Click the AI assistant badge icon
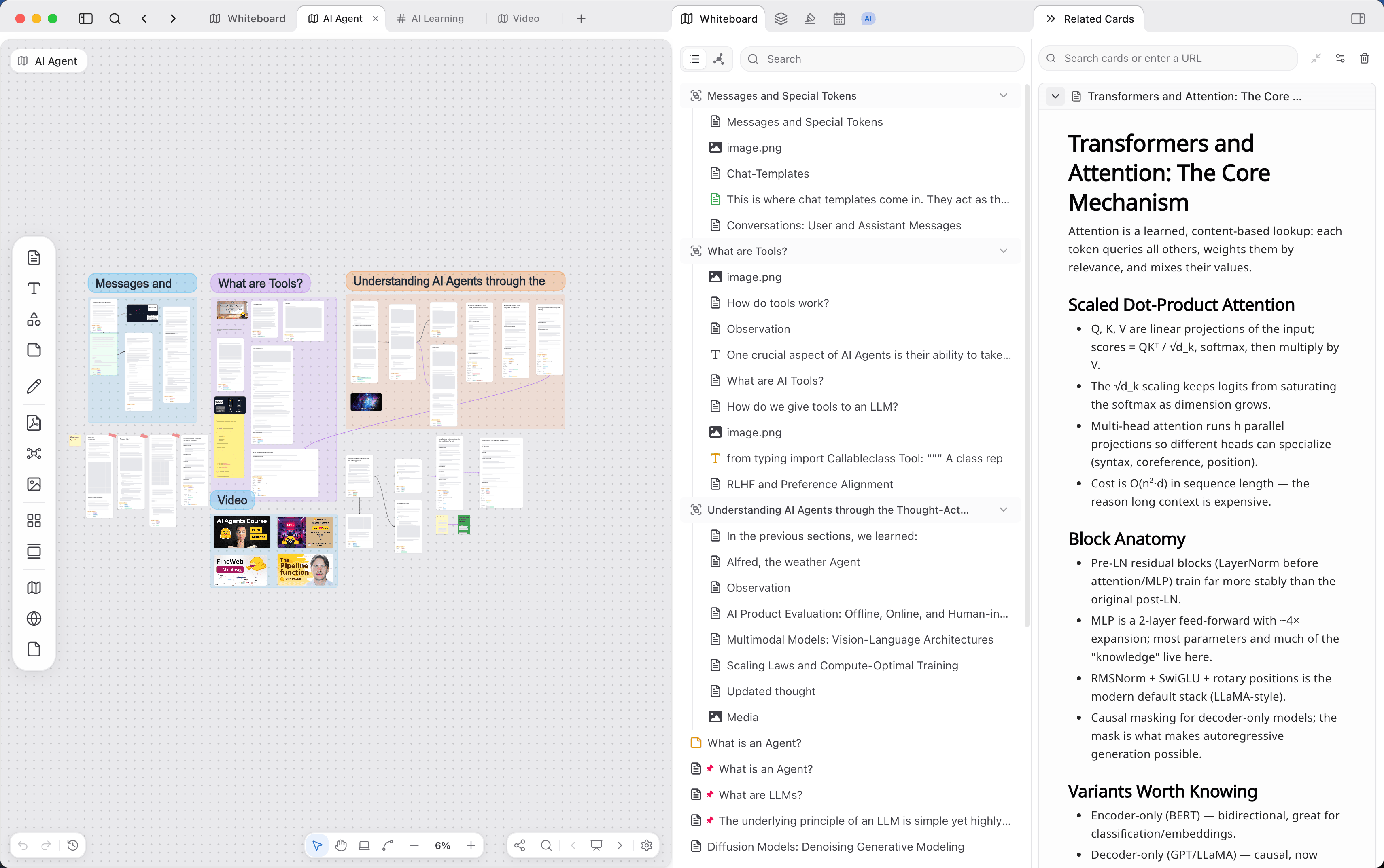The image size is (1384, 868). tap(868, 18)
